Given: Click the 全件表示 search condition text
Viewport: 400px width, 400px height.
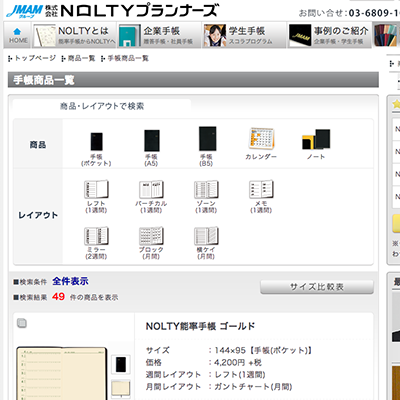Looking at the screenshot, I should coord(70,281).
